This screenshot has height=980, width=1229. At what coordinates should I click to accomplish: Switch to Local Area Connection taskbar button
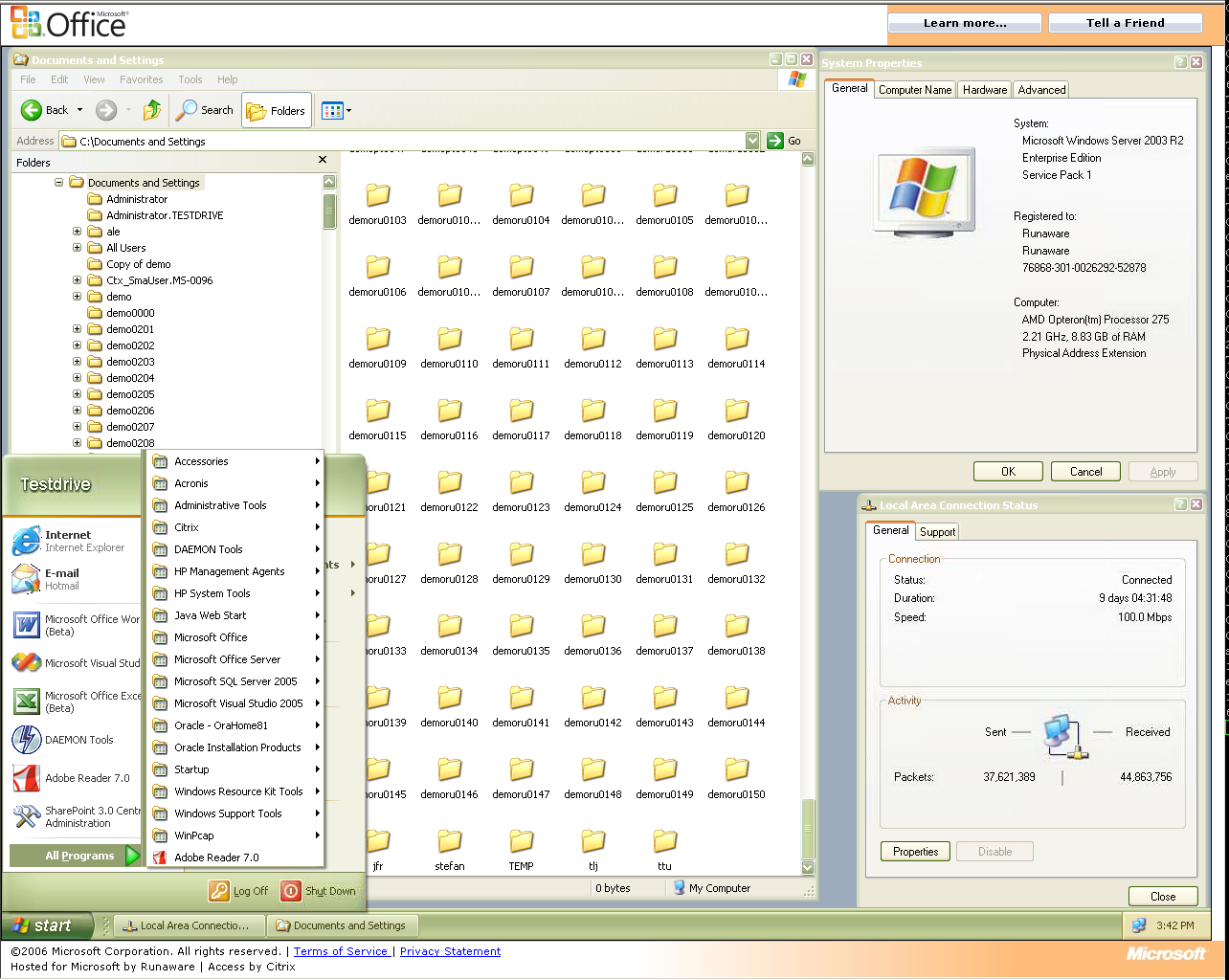point(190,925)
